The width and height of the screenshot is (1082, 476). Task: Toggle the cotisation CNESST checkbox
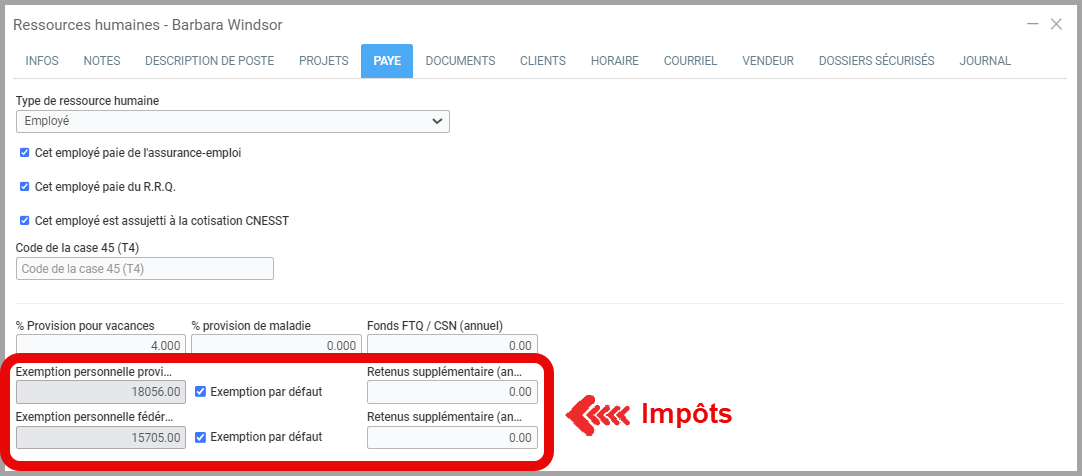point(25,220)
